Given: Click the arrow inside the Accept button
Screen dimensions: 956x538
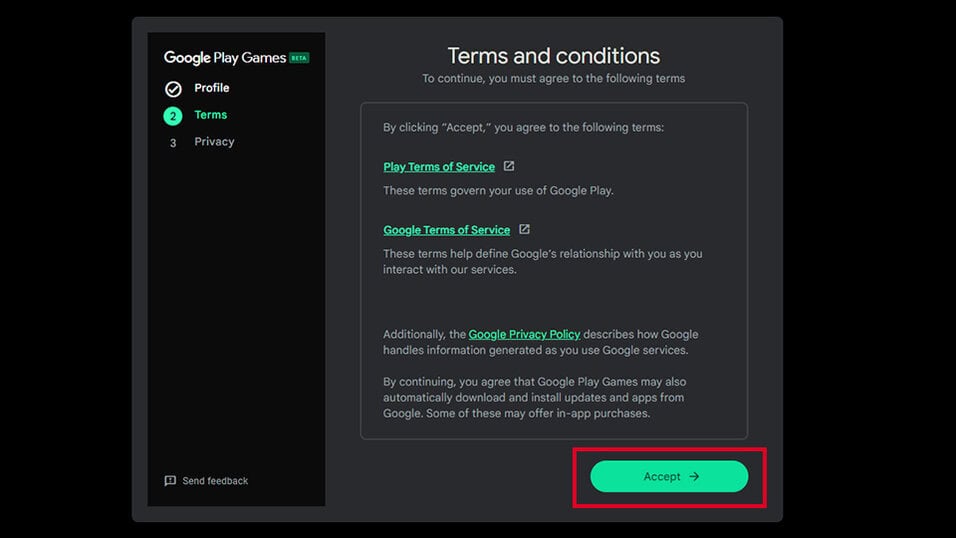Looking at the screenshot, I should tap(694, 477).
